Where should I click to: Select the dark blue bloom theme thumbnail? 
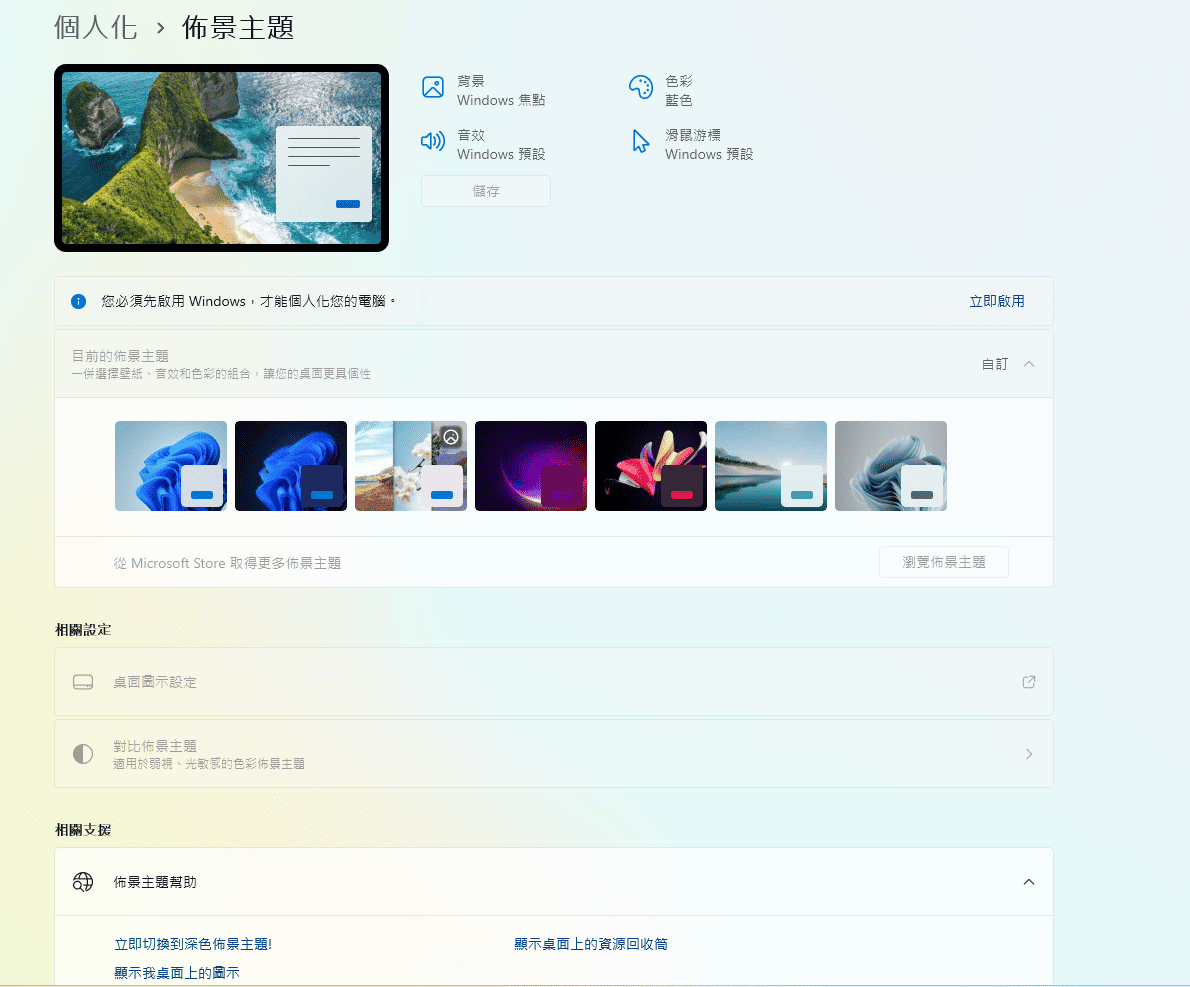(291, 466)
